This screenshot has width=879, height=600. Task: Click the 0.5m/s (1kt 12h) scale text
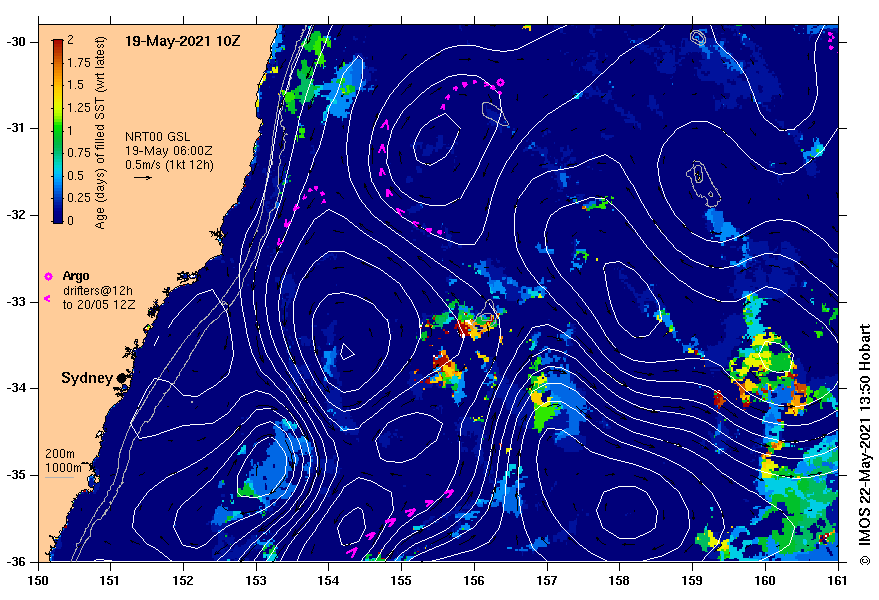pyautogui.click(x=169, y=165)
